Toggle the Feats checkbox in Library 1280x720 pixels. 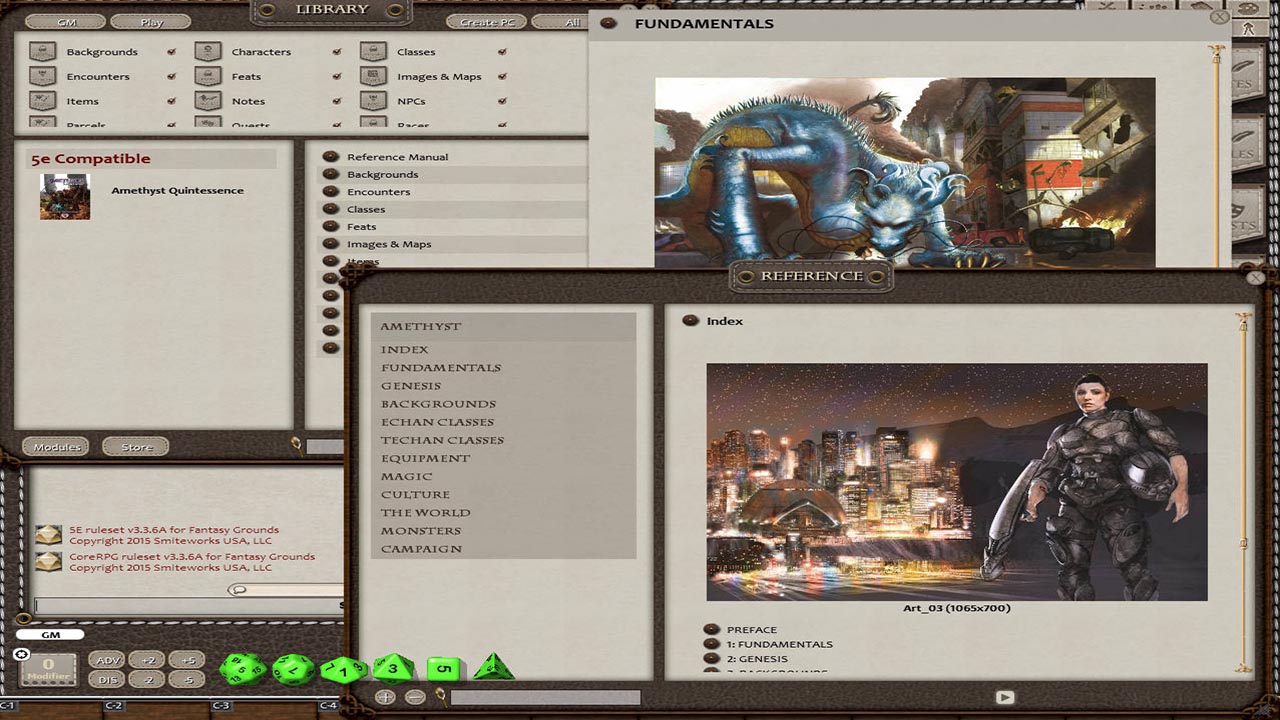coord(335,76)
